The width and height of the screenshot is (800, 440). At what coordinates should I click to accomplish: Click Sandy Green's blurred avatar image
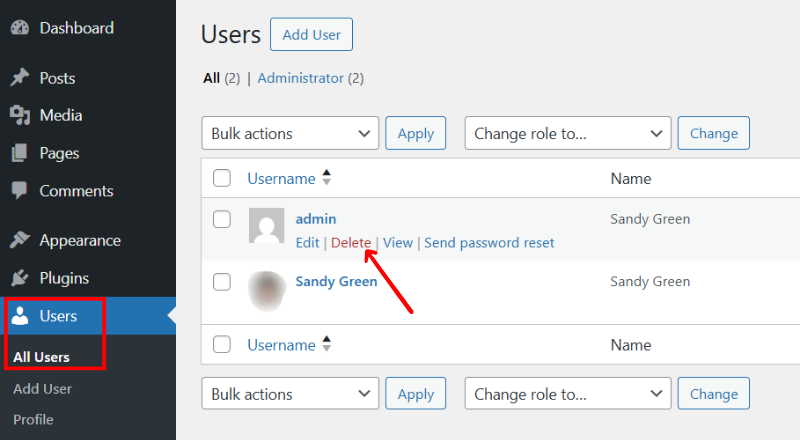click(266, 290)
